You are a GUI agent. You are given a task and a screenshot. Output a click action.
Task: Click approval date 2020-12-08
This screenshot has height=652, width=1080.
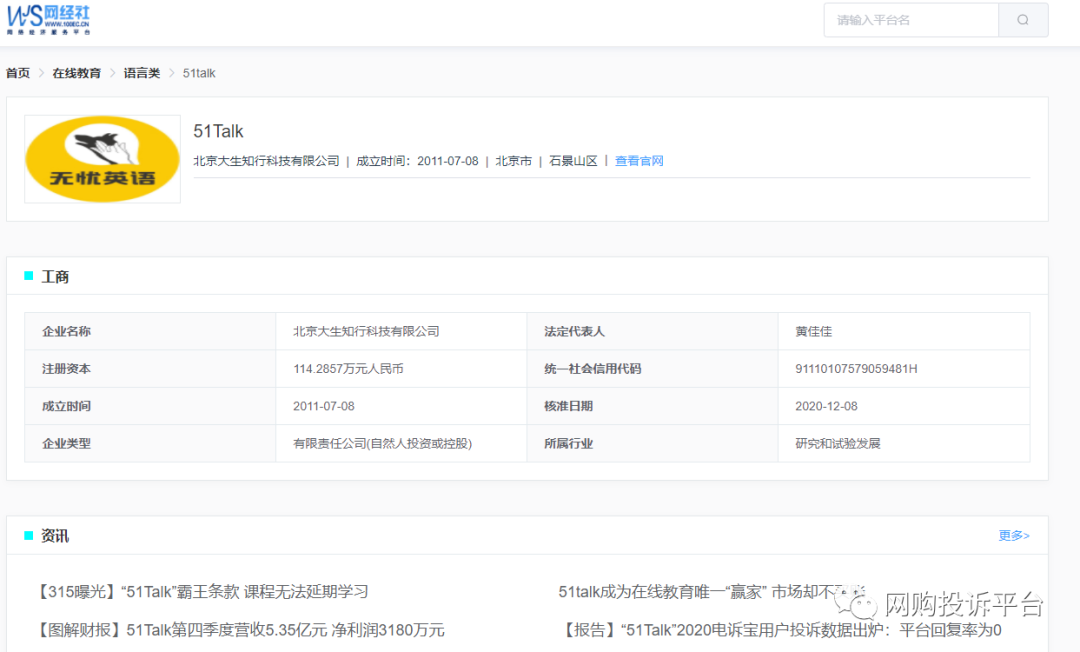pos(827,406)
